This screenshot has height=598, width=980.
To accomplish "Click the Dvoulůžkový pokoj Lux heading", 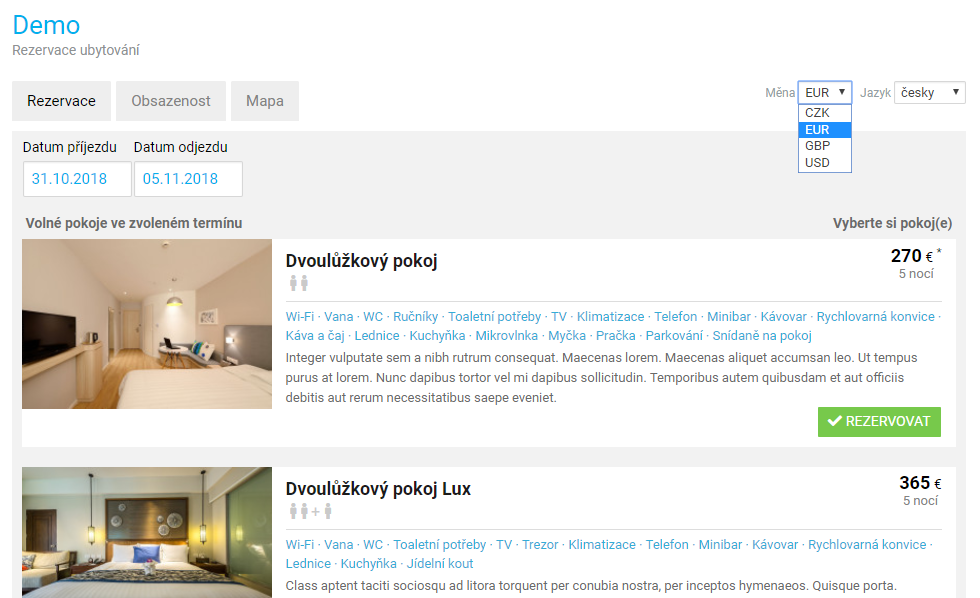I will coord(378,489).
